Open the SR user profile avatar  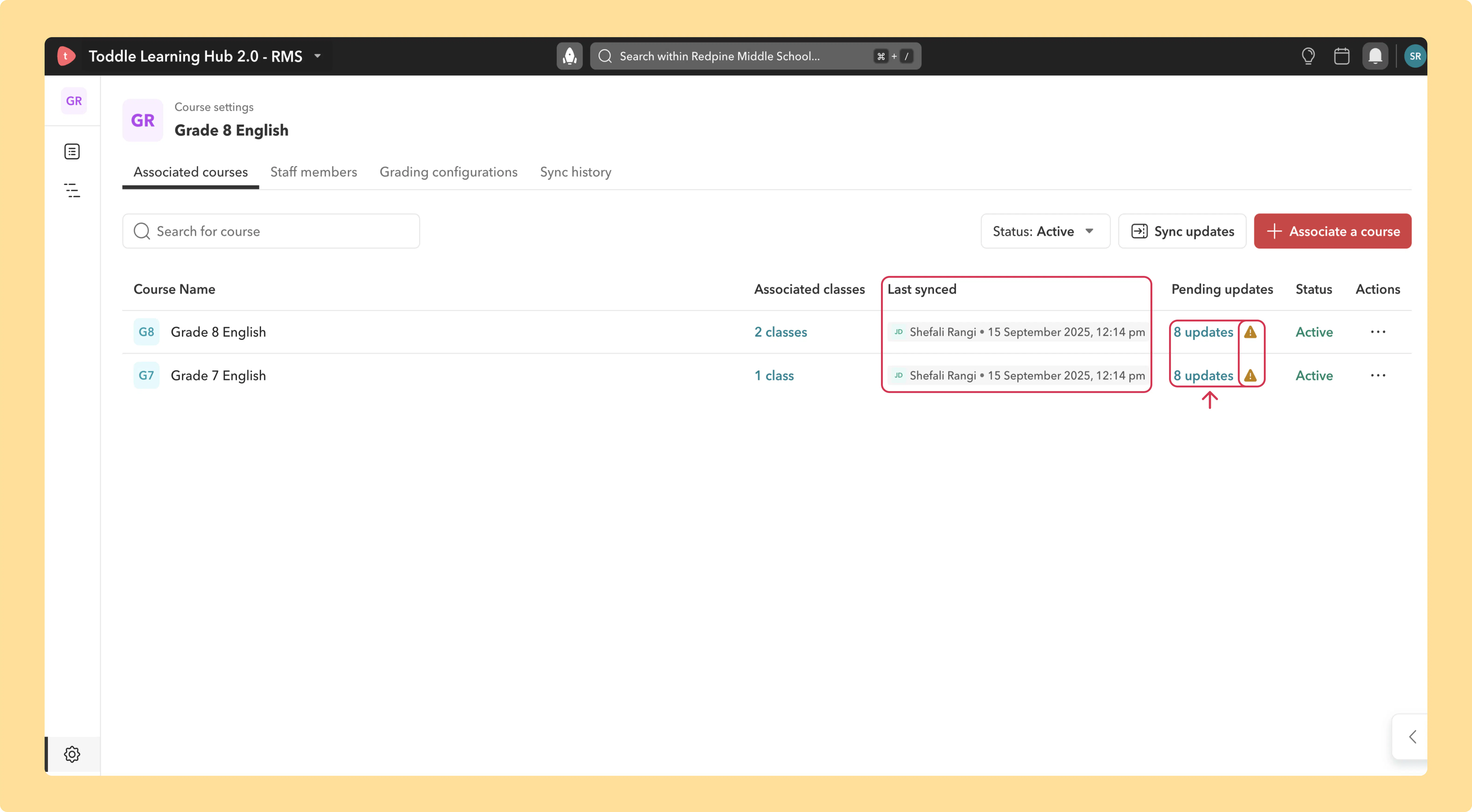[1415, 56]
